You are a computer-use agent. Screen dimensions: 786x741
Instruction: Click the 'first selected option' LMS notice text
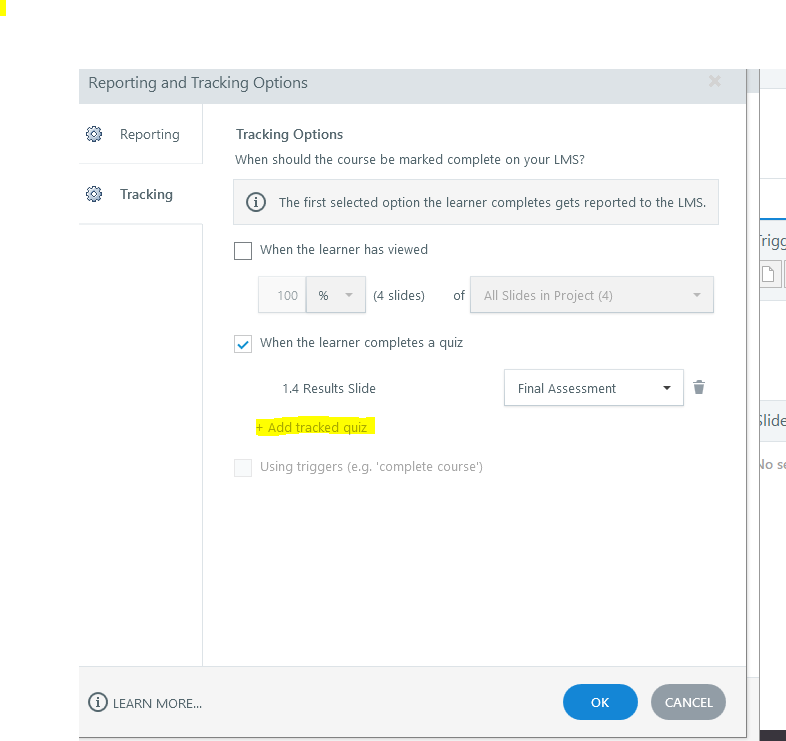pos(492,203)
